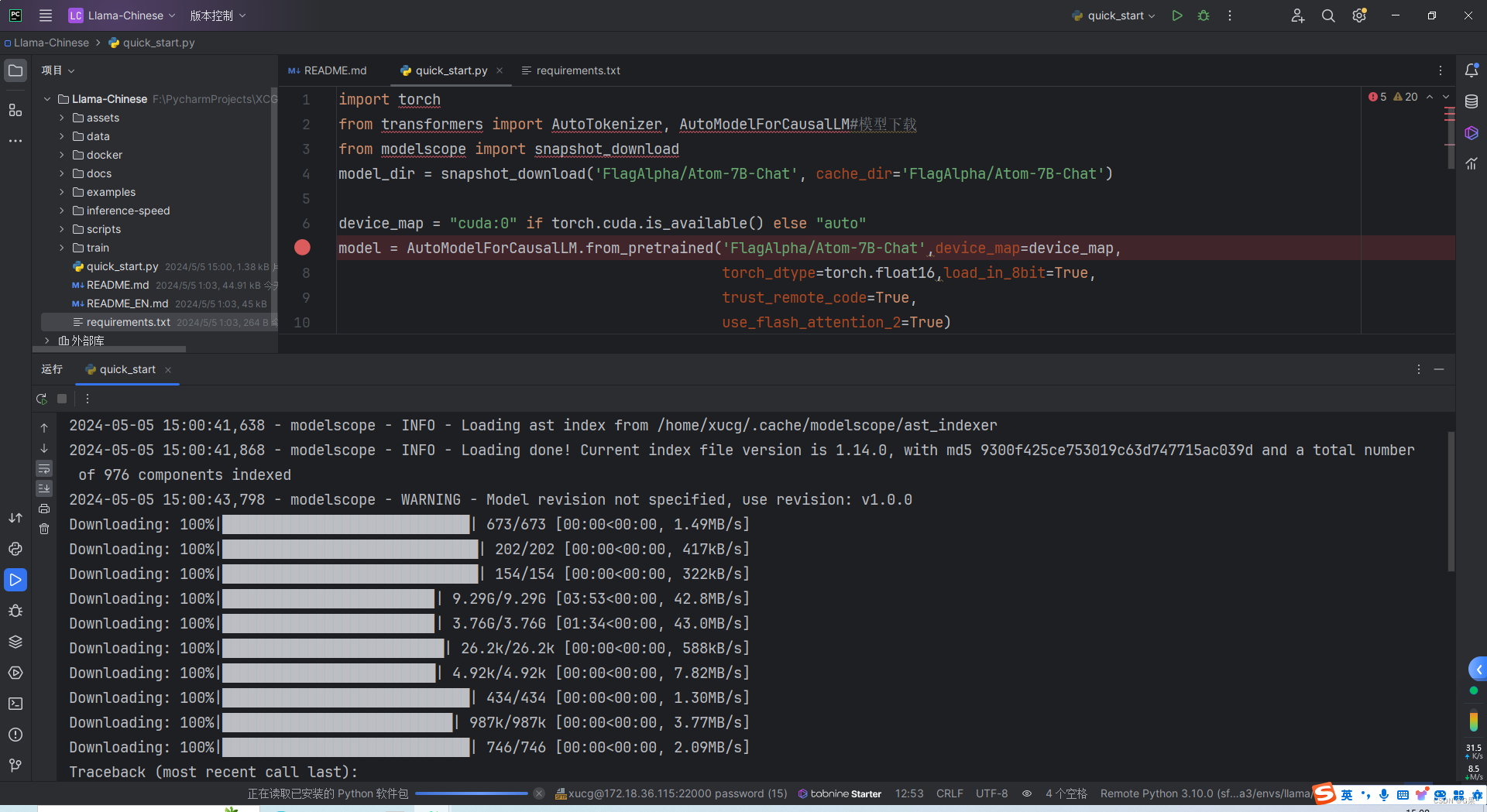Stop the running process in Run panel
The height and width of the screenshot is (812, 1487).
62,399
